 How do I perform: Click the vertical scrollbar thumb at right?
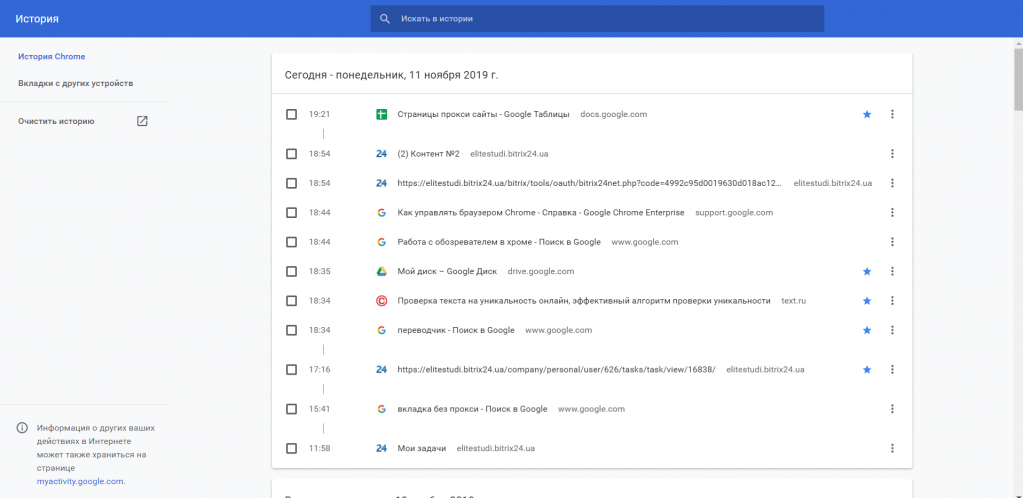click(x=1018, y=78)
